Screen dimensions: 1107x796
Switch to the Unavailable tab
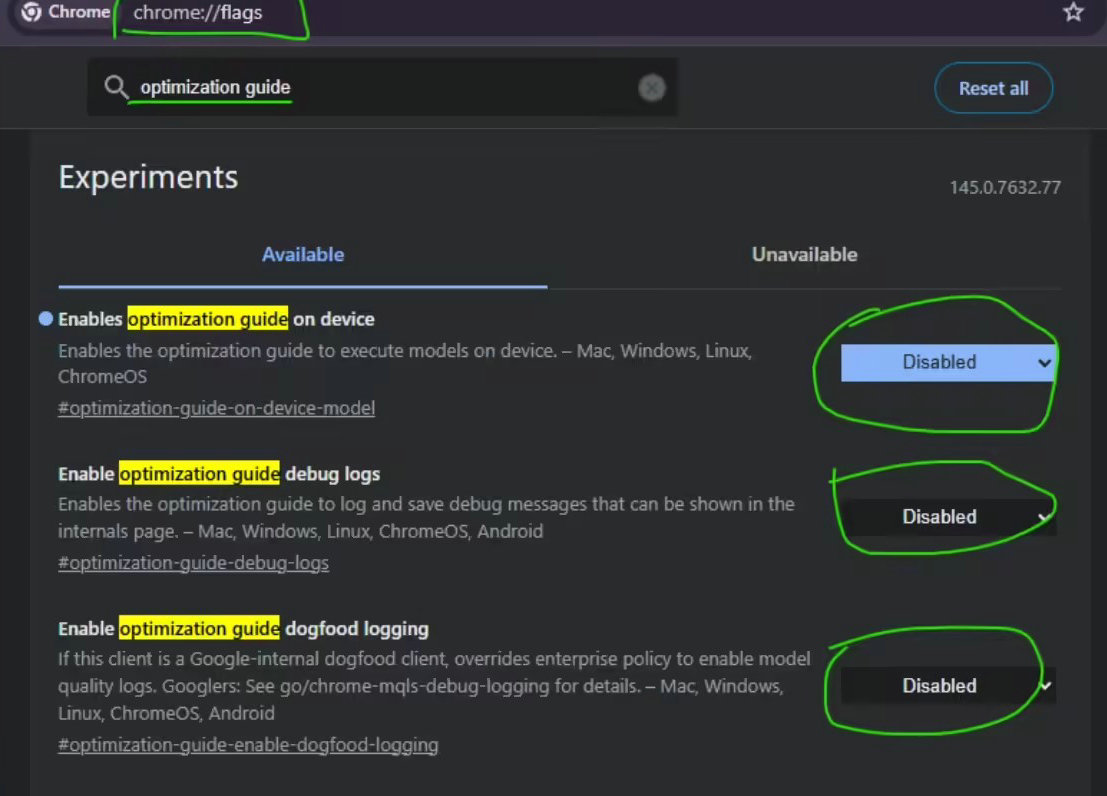coord(804,255)
